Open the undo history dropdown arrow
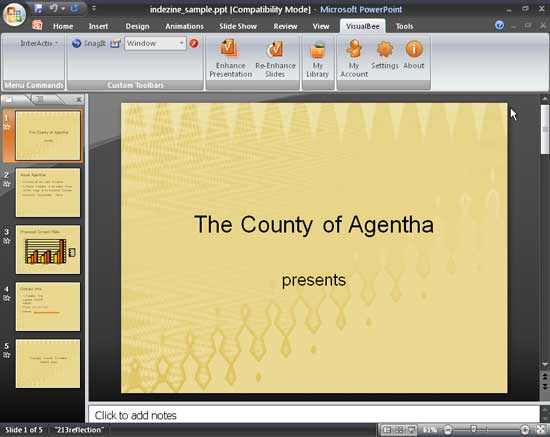 click(63, 8)
